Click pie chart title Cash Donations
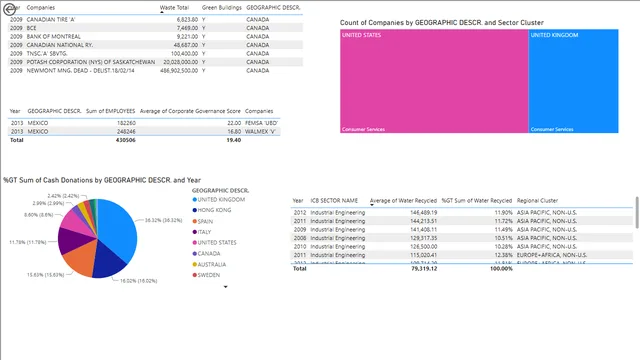 pyautogui.click(x=102, y=180)
